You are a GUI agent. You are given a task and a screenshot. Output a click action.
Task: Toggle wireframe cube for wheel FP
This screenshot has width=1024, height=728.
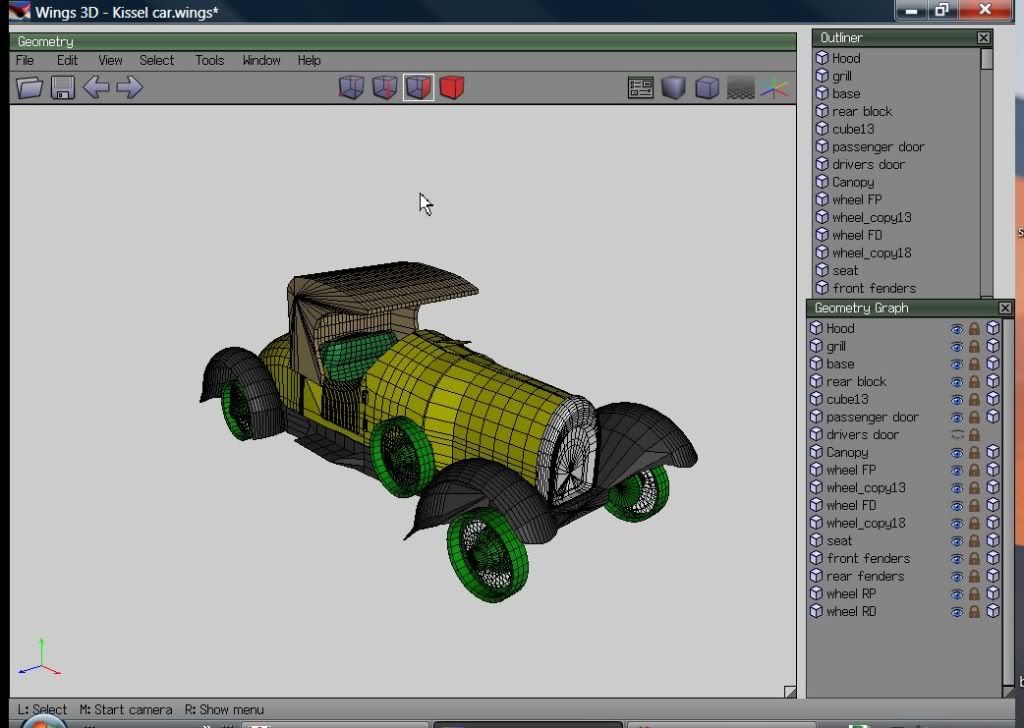[x=992, y=470]
